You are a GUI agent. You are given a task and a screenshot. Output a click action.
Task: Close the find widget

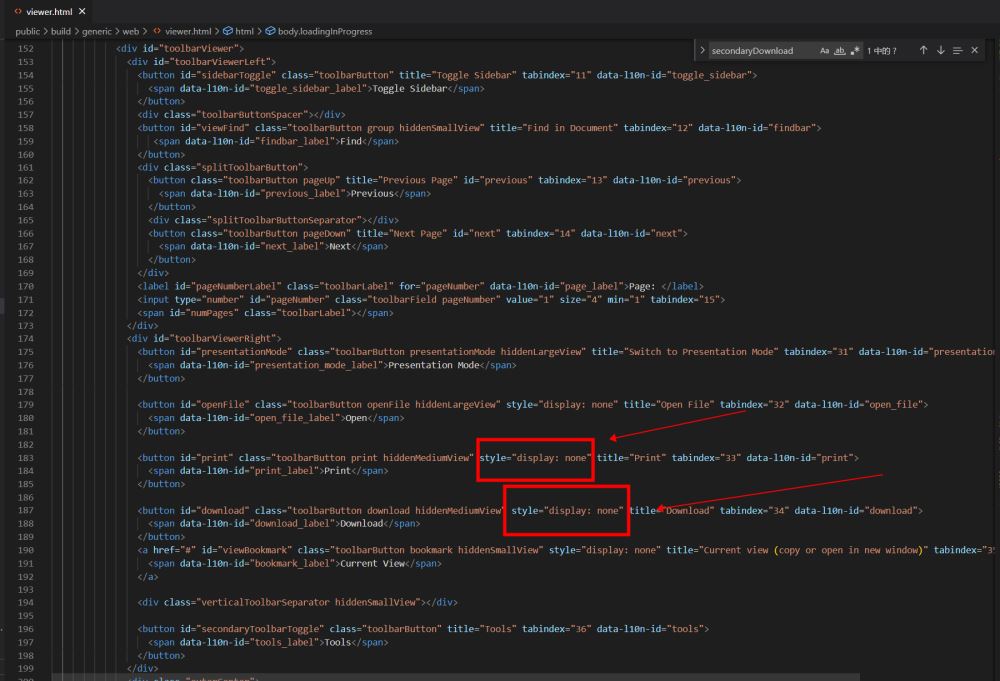click(974, 50)
